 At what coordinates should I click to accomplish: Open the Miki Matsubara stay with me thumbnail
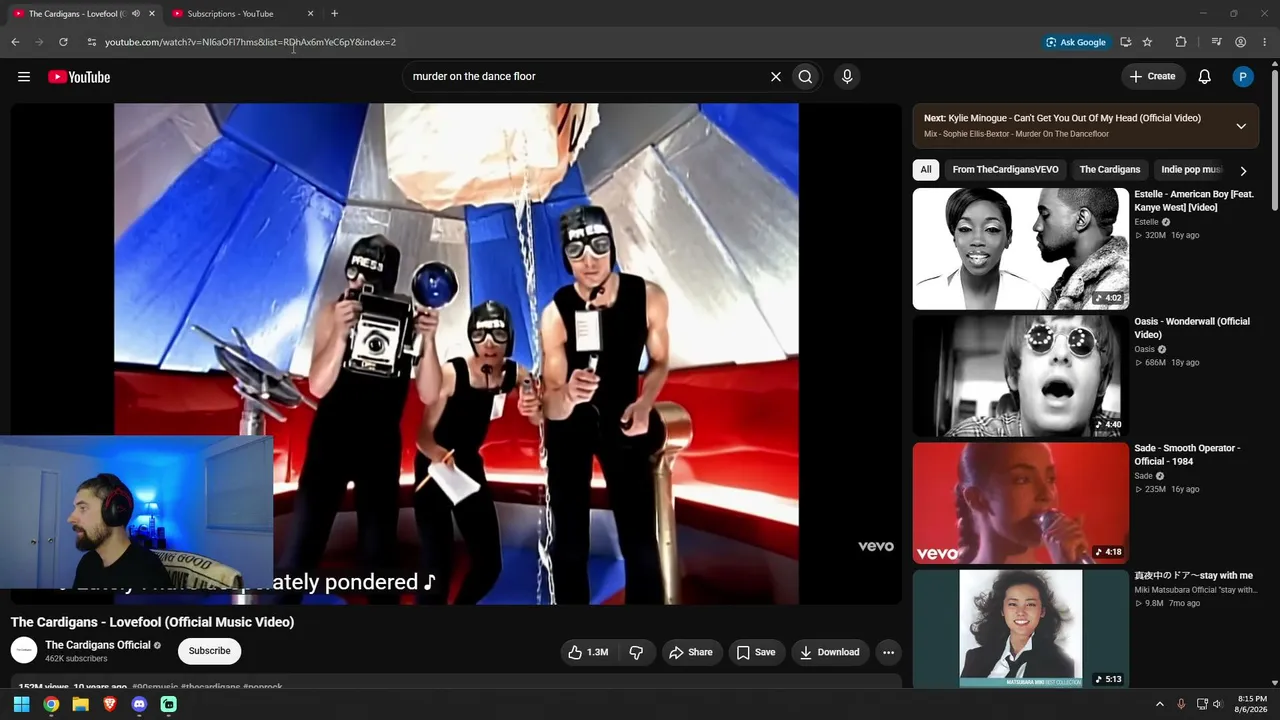tap(1021, 629)
